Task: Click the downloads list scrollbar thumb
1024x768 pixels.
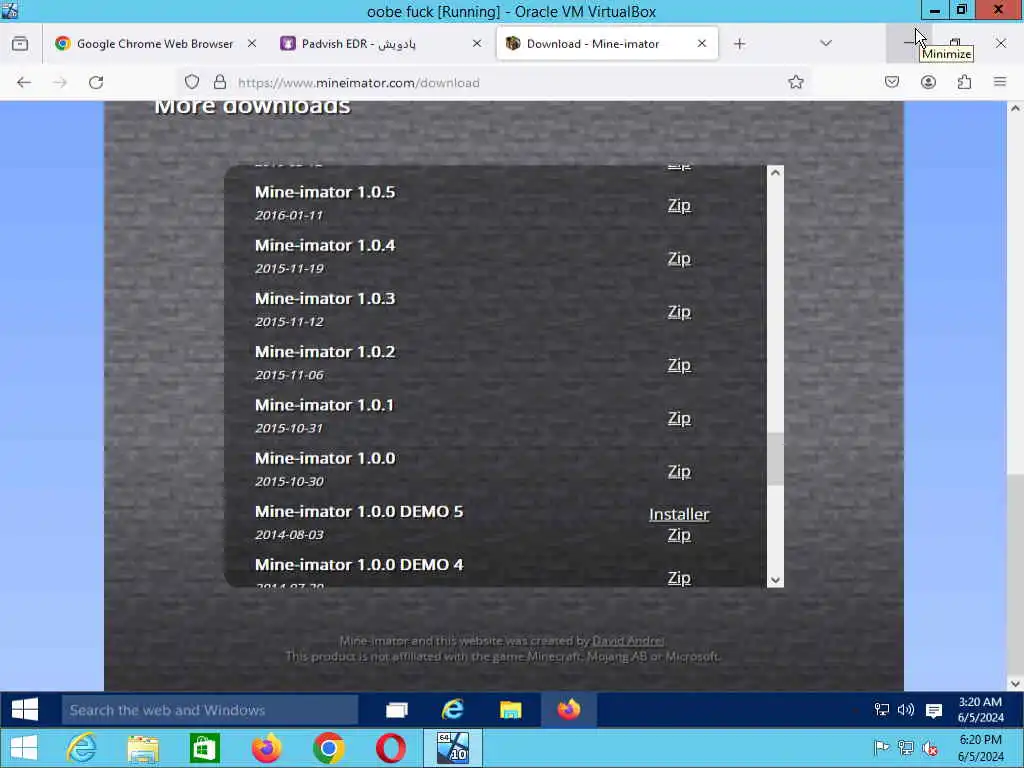Action: click(775, 459)
